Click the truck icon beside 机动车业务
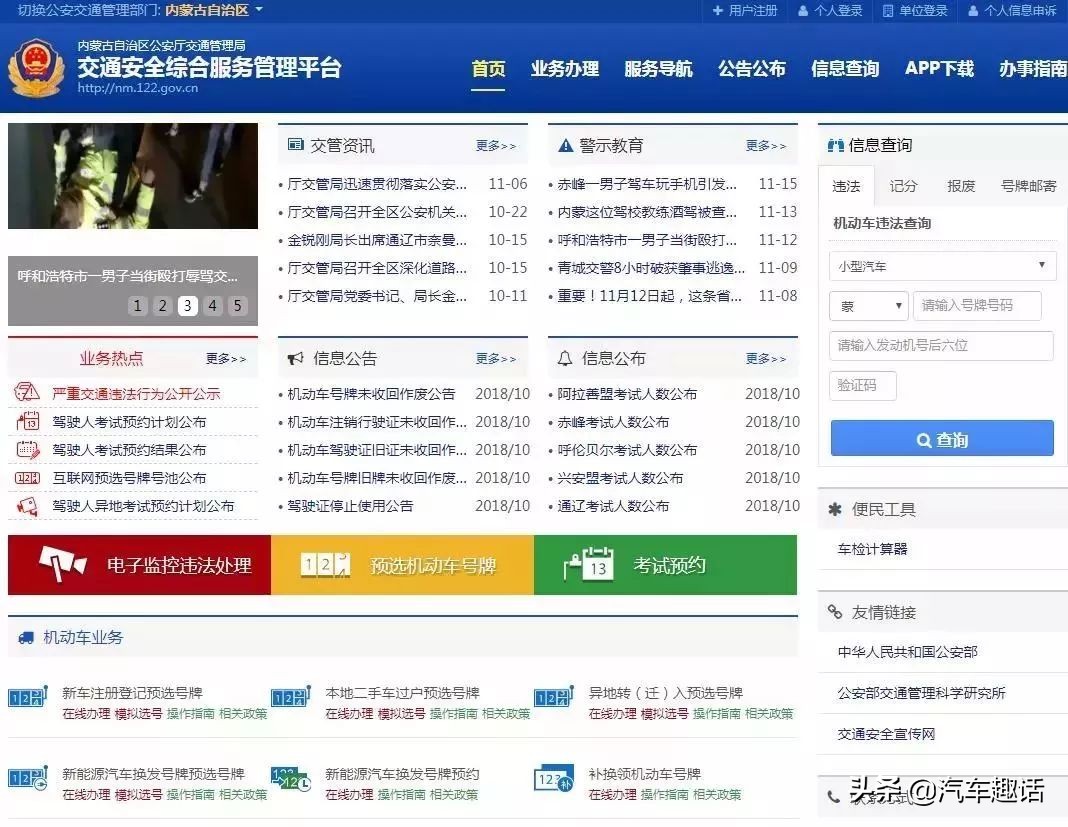1068x827 pixels. click(x=26, y=638)
